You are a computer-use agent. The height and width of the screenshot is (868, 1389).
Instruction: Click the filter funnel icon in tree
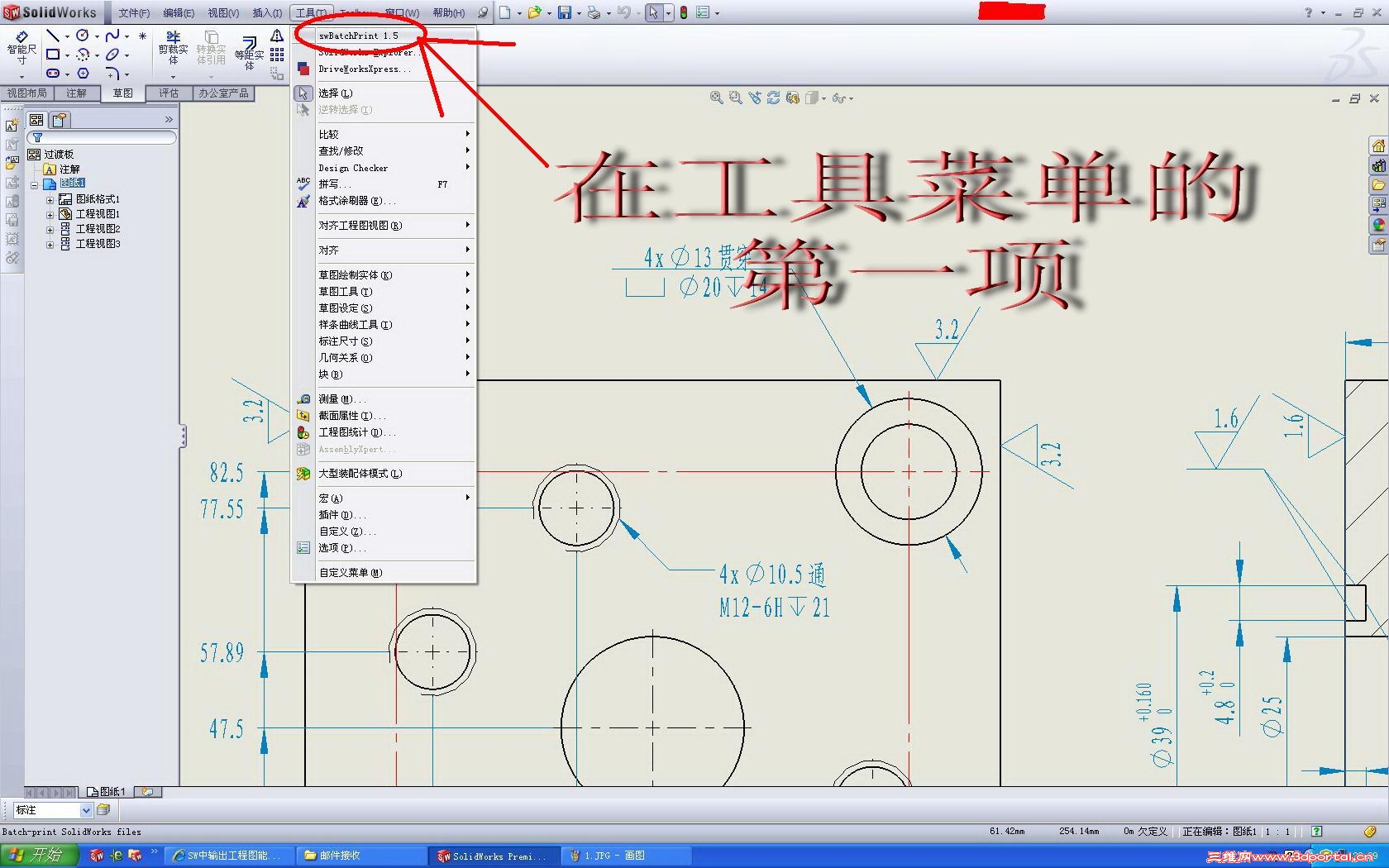(37, 137)
